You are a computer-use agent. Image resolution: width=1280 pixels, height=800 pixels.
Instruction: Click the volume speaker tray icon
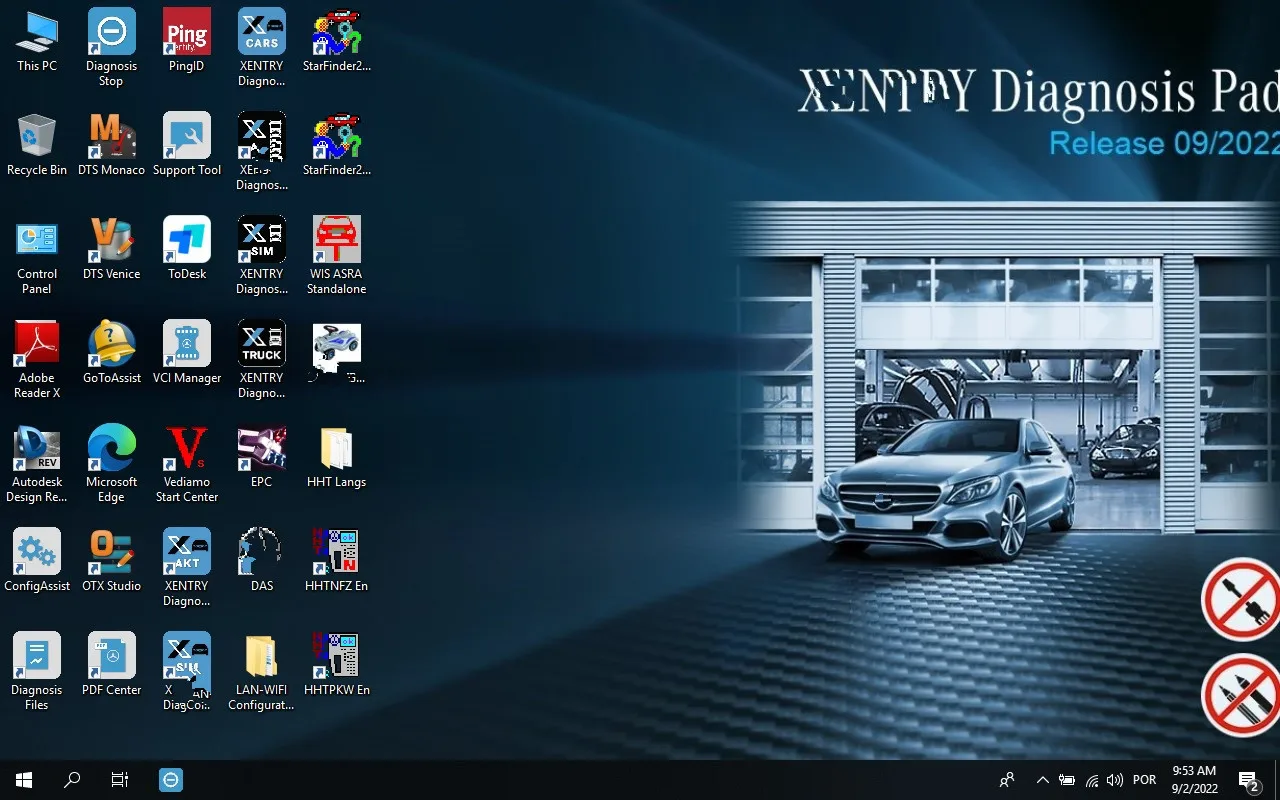click(1115, 780)
